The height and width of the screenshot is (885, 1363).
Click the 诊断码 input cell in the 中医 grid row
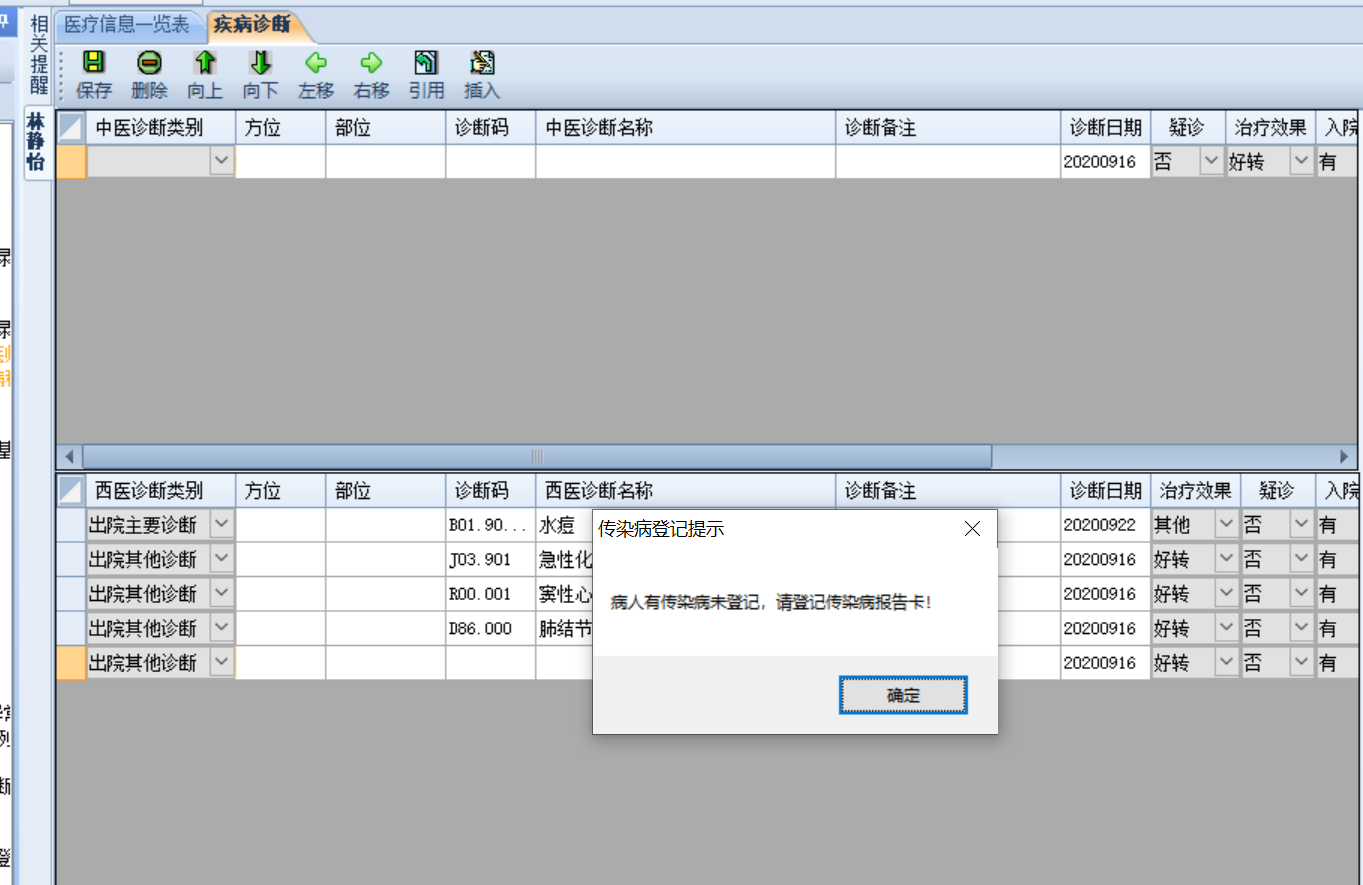click(x=491, y=161)
